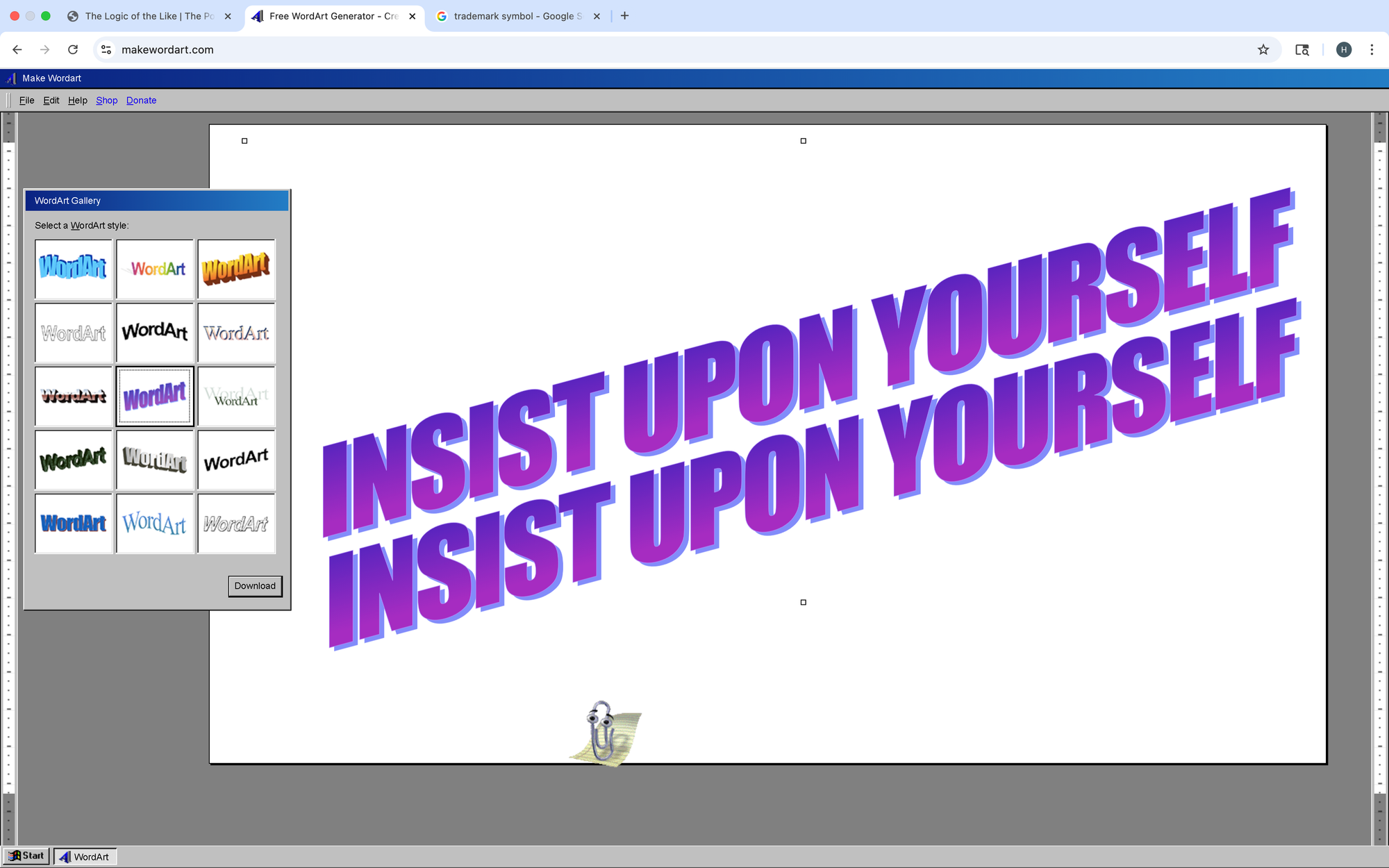Viewport: 1389px width, 868px height.
Task: Open the File menu
Action: point(26,100)
